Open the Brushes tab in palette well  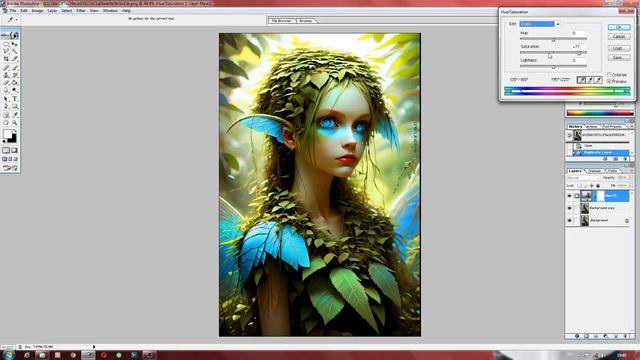(x=305, y=20)
